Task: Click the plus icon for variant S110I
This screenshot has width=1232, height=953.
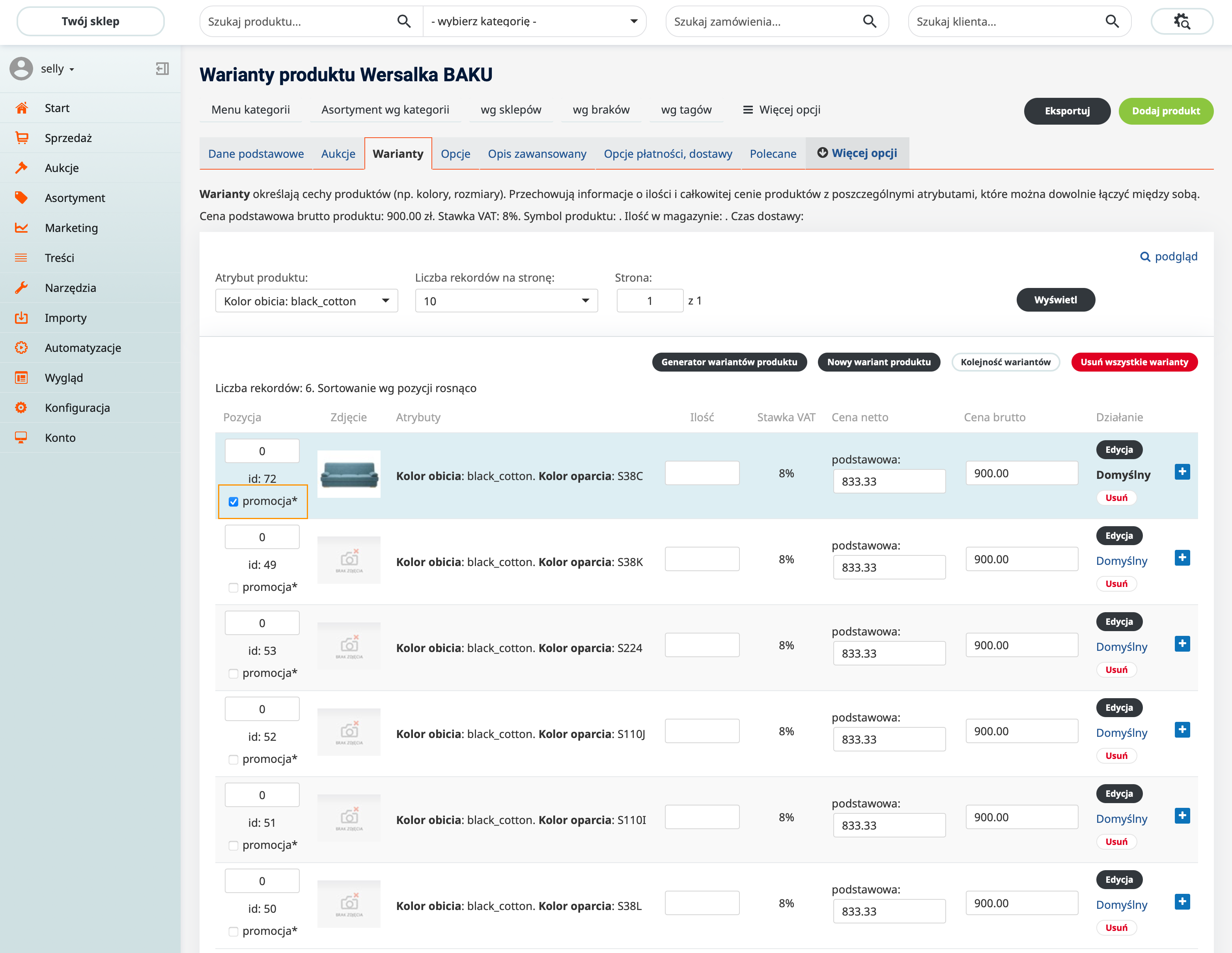Action: click(1182, 816)
